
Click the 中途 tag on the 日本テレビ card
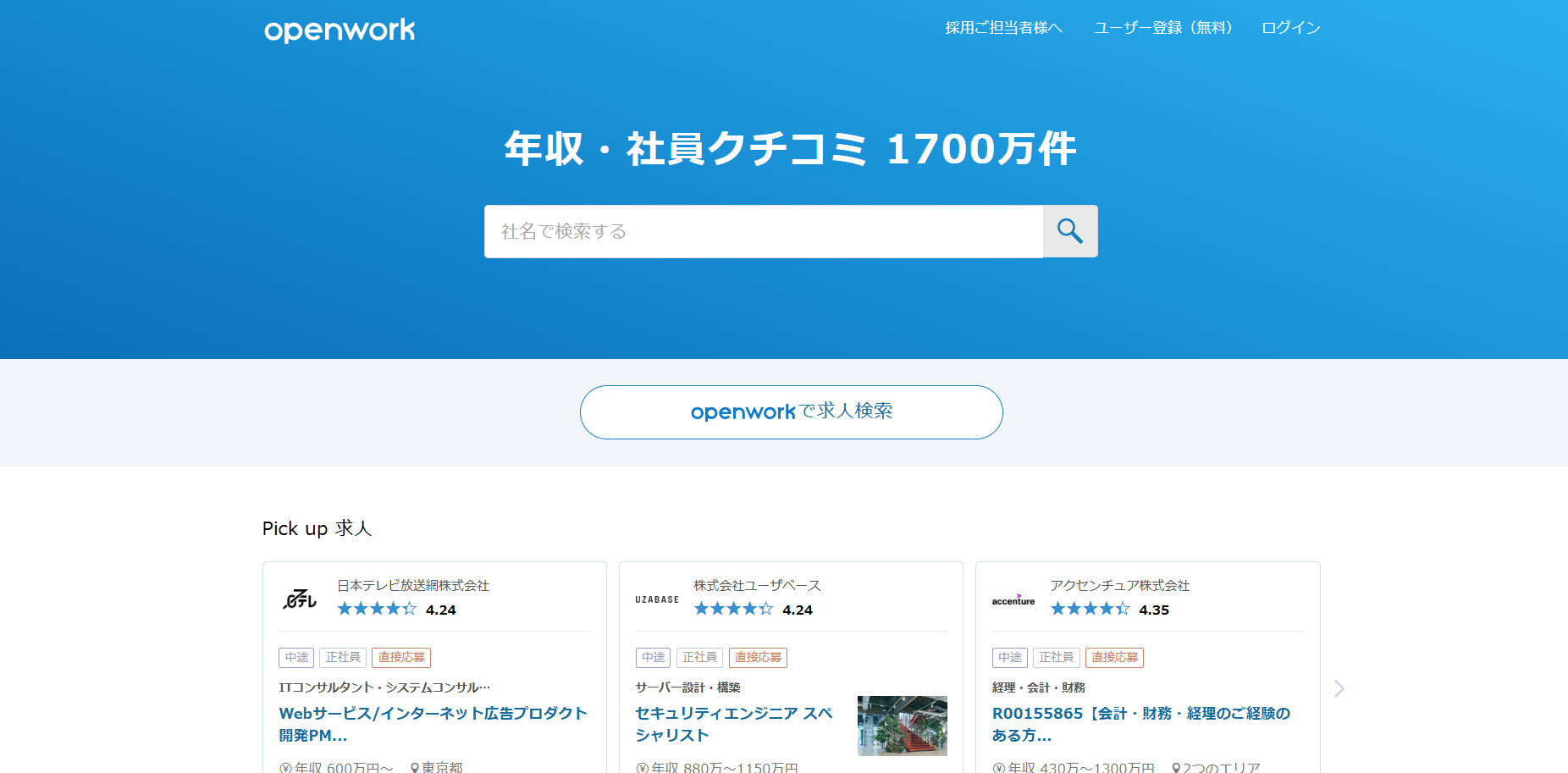coord(296,657)
